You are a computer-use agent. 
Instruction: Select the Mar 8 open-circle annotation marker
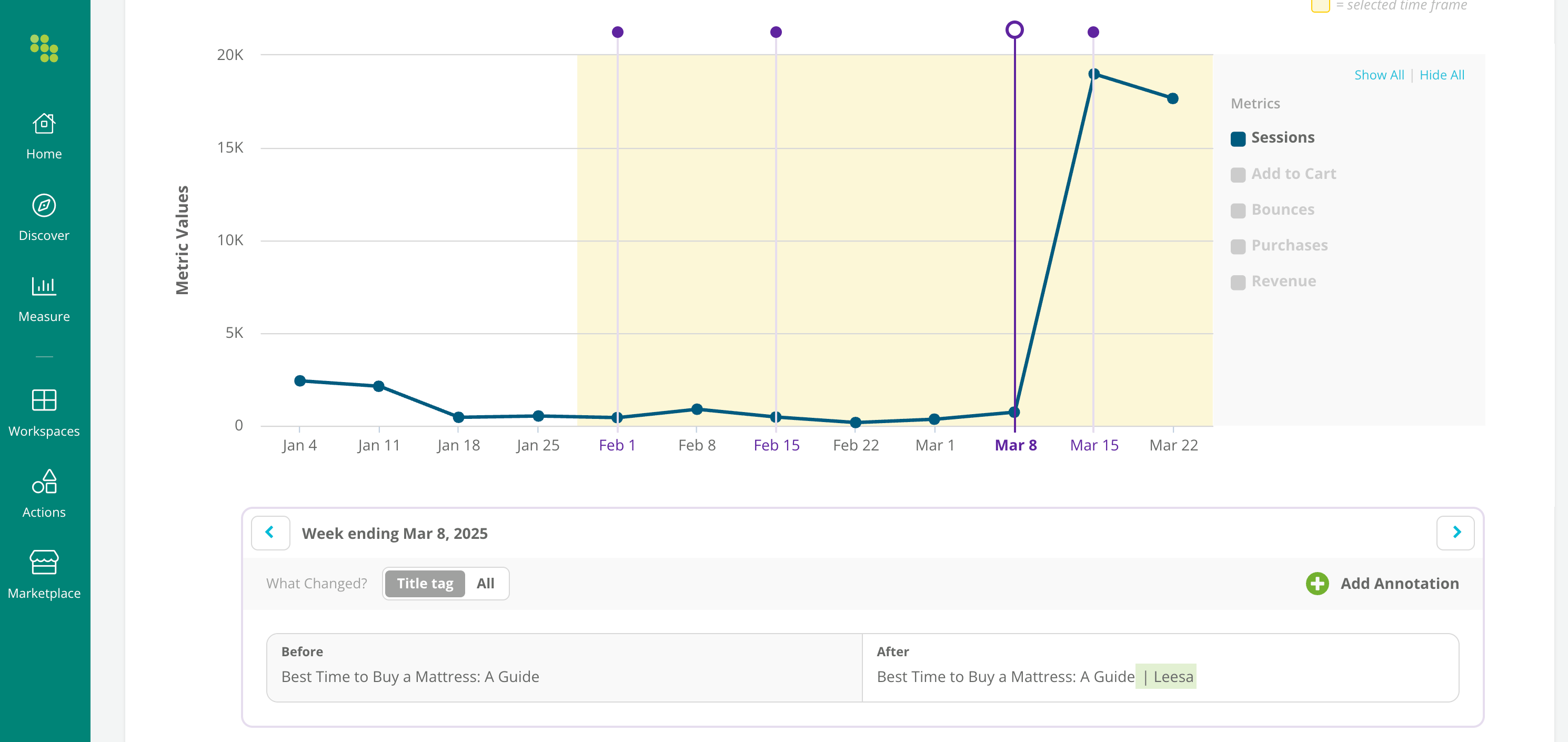point(1014,30)
